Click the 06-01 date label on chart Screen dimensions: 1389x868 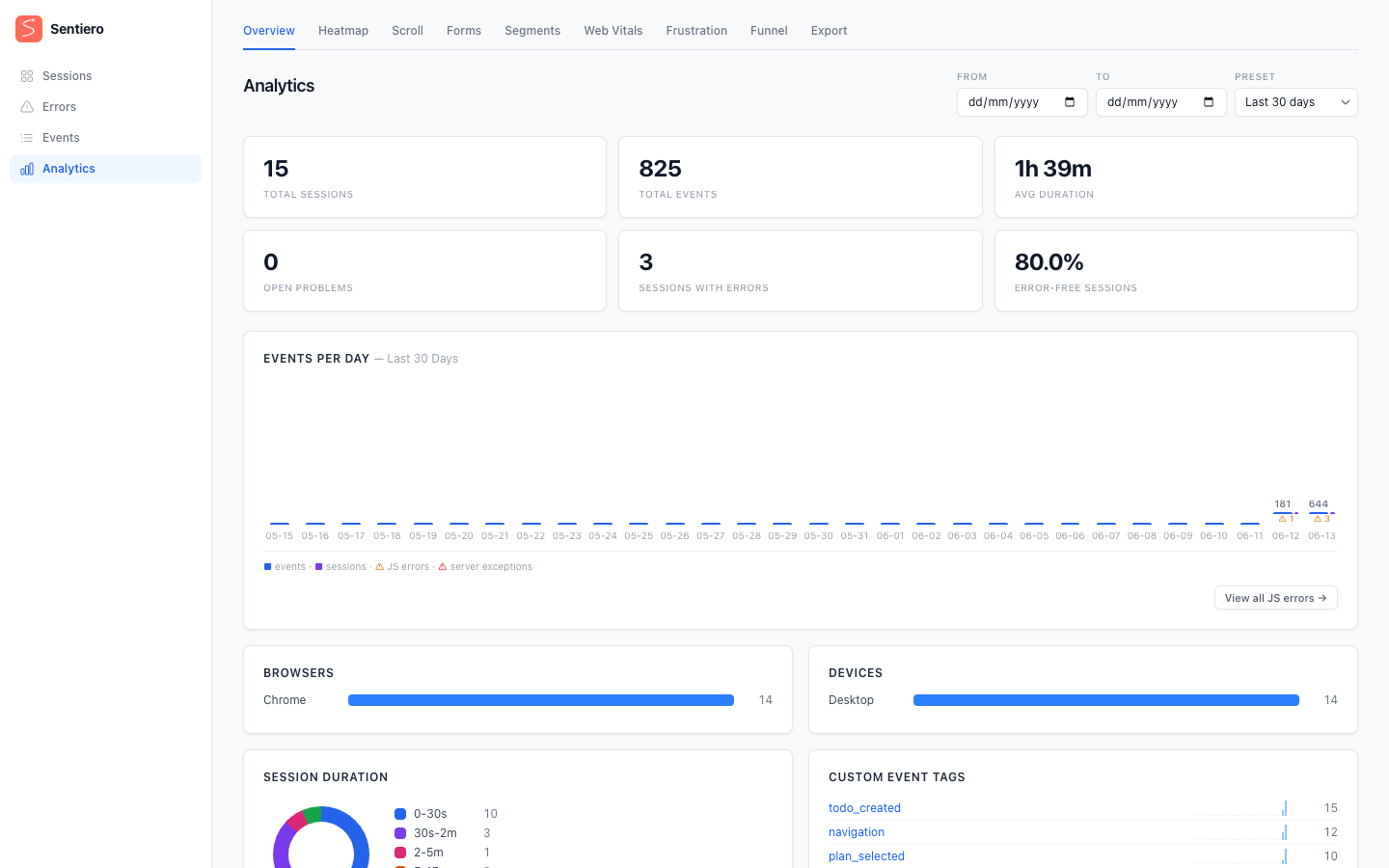click(x=890, y=536)
